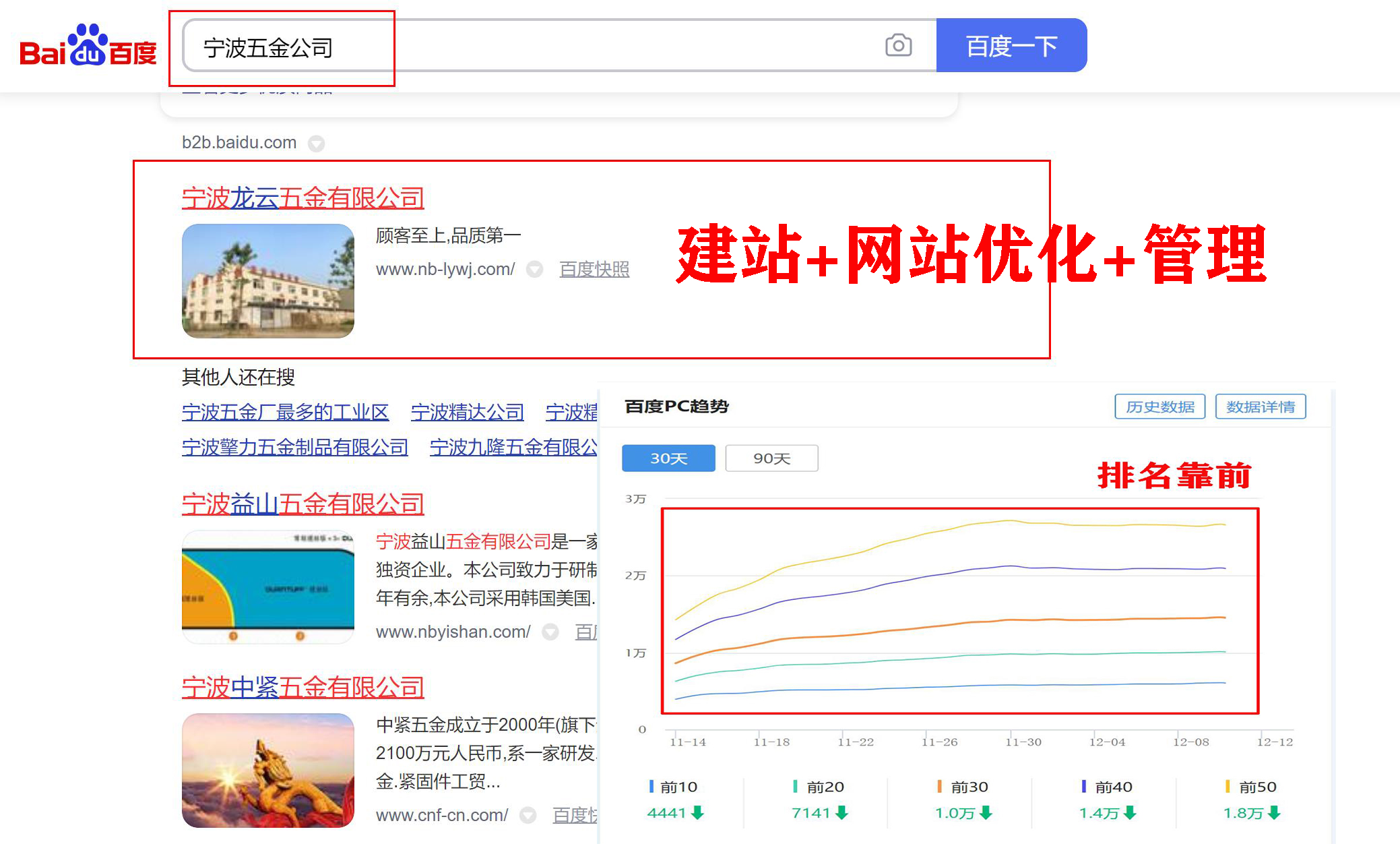Open the 百度快照 cached link
The width and height of the screenshot is (1400, 844).
(594, 270)
